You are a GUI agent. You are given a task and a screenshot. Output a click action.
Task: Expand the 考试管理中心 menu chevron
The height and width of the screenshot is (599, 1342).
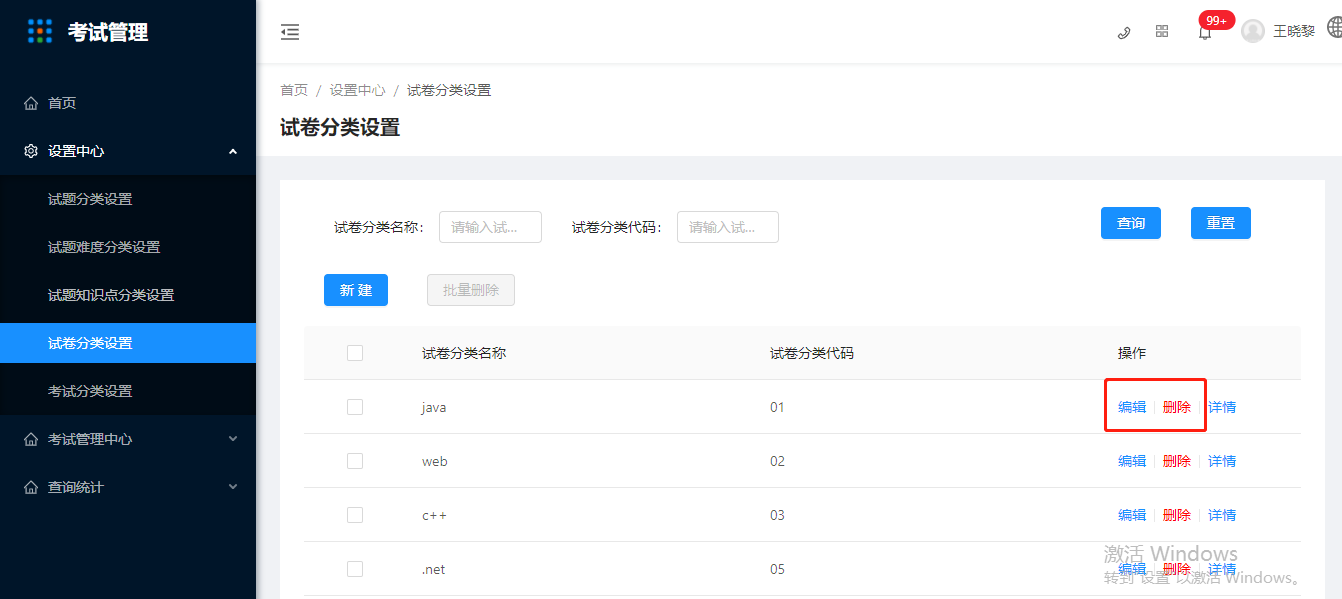tap(233, 439)
